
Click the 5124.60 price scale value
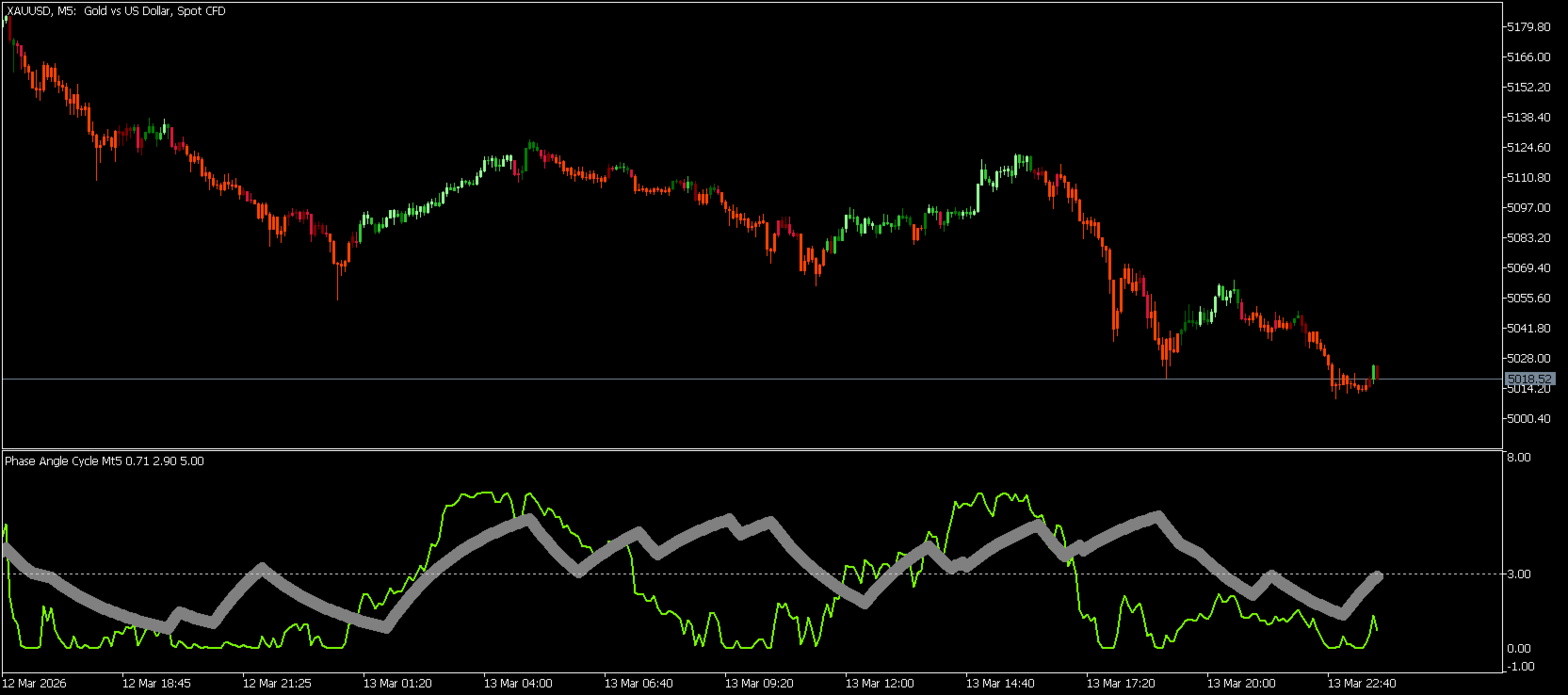(1528, 148)
